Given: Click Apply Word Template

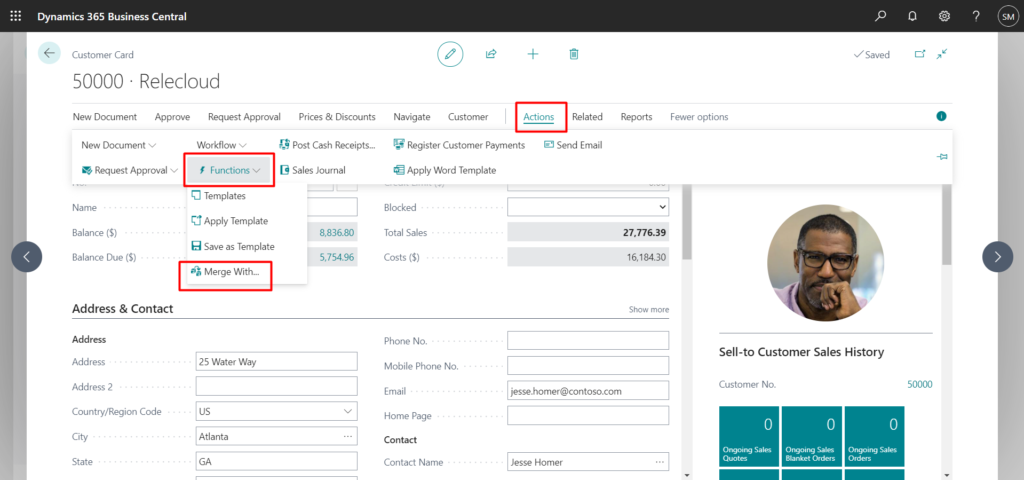Looking at the screenshot, I should pos(445,170).
